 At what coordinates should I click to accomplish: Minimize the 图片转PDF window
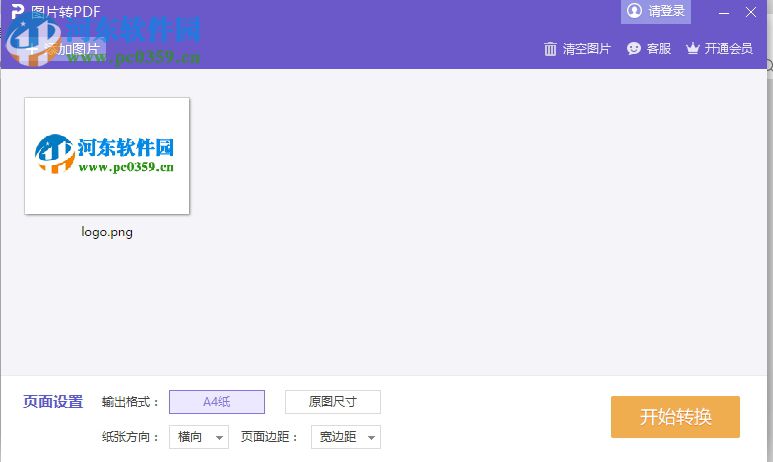point(724,12)
